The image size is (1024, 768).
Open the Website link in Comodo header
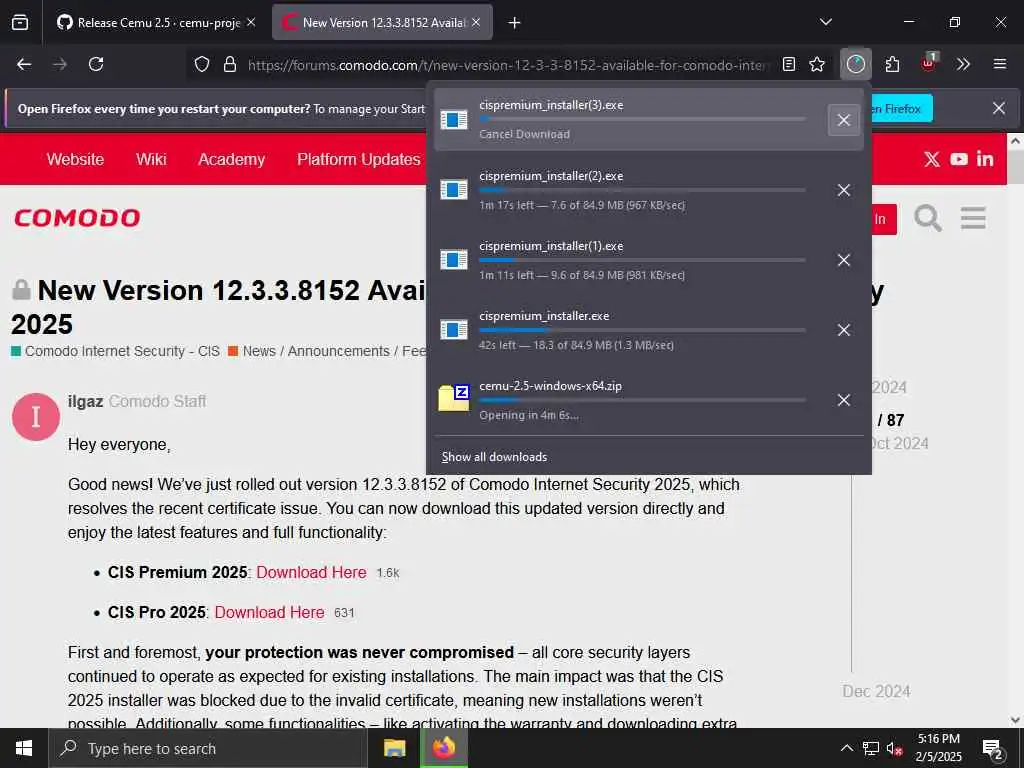tap(75, 159)
